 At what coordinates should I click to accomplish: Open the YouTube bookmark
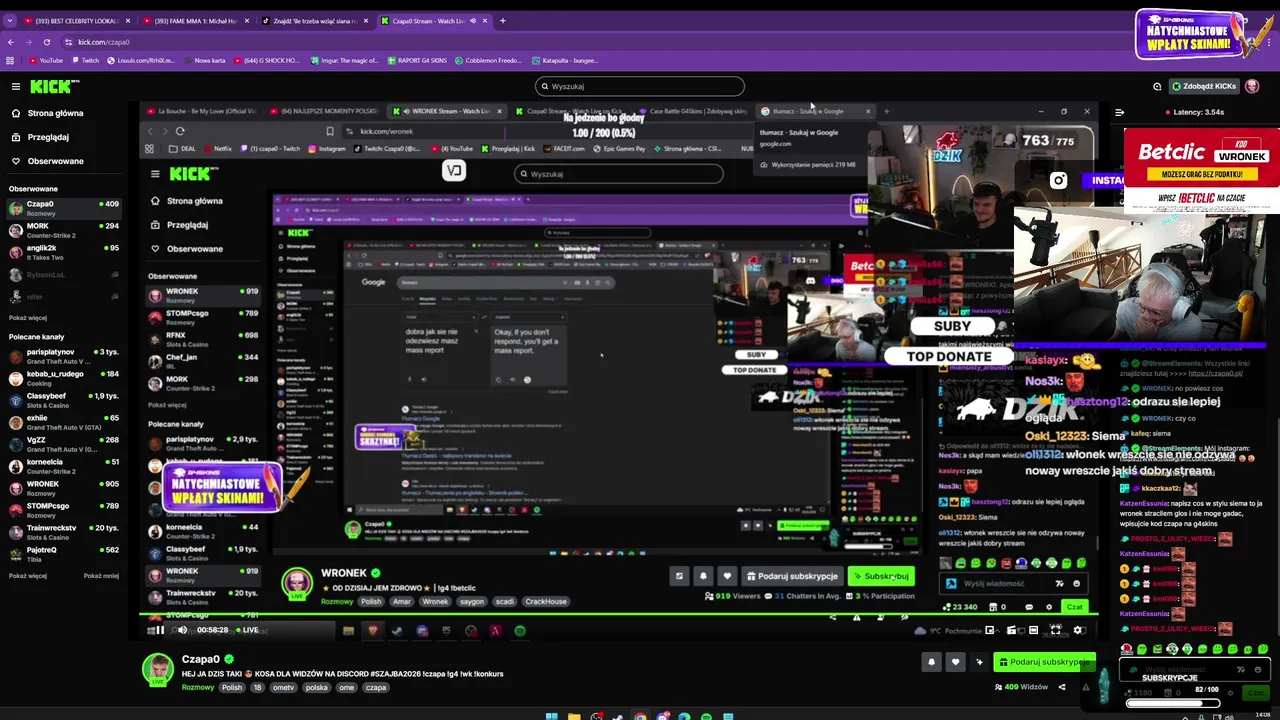(45, 60)
